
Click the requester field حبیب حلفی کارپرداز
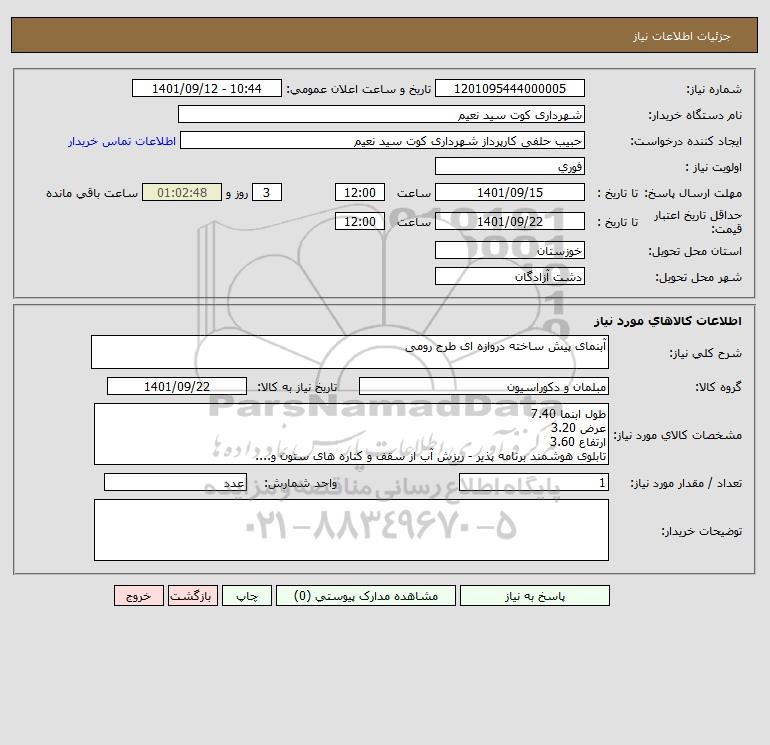[383, 140]
